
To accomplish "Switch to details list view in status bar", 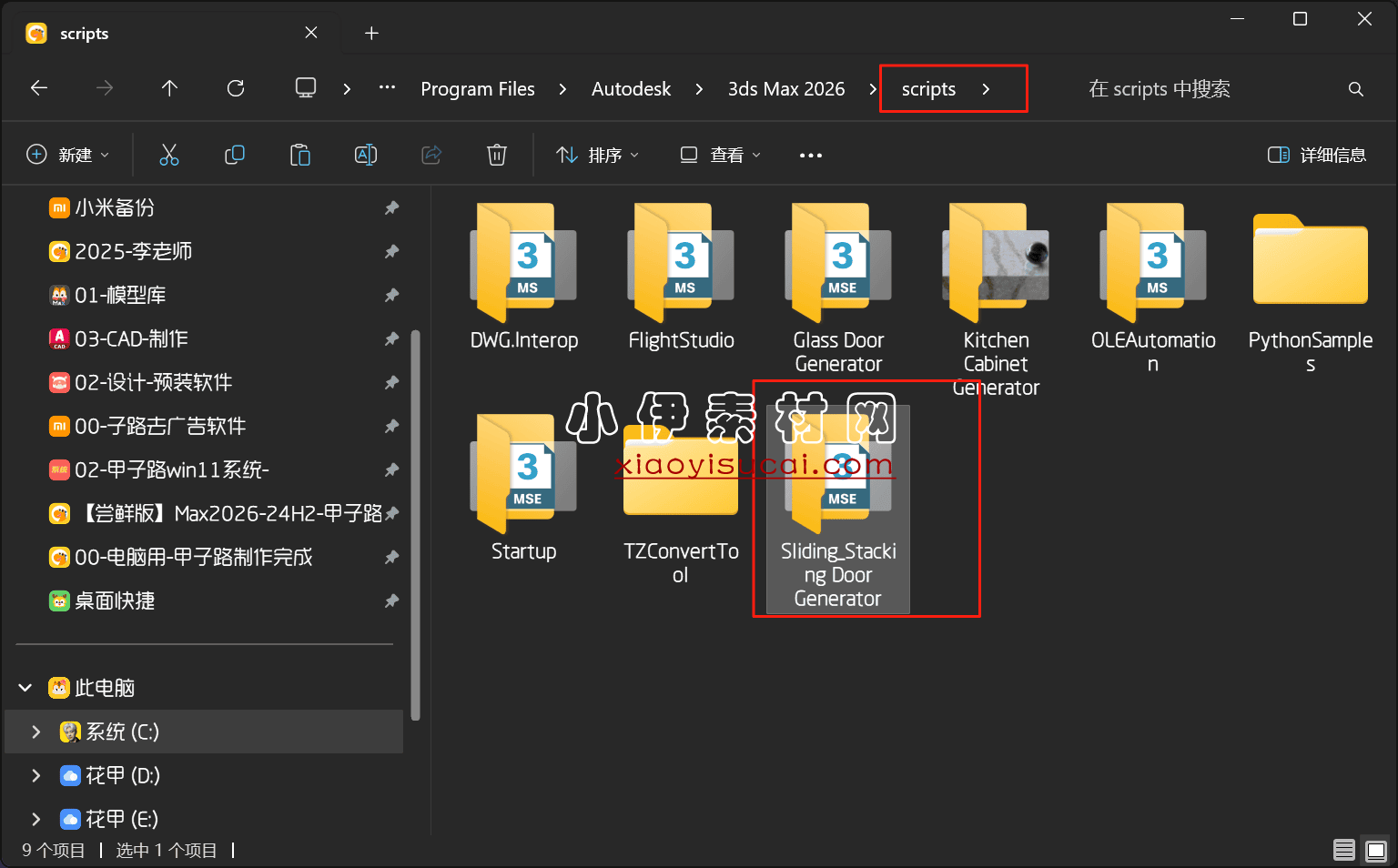I will [x=1344, y=850].
